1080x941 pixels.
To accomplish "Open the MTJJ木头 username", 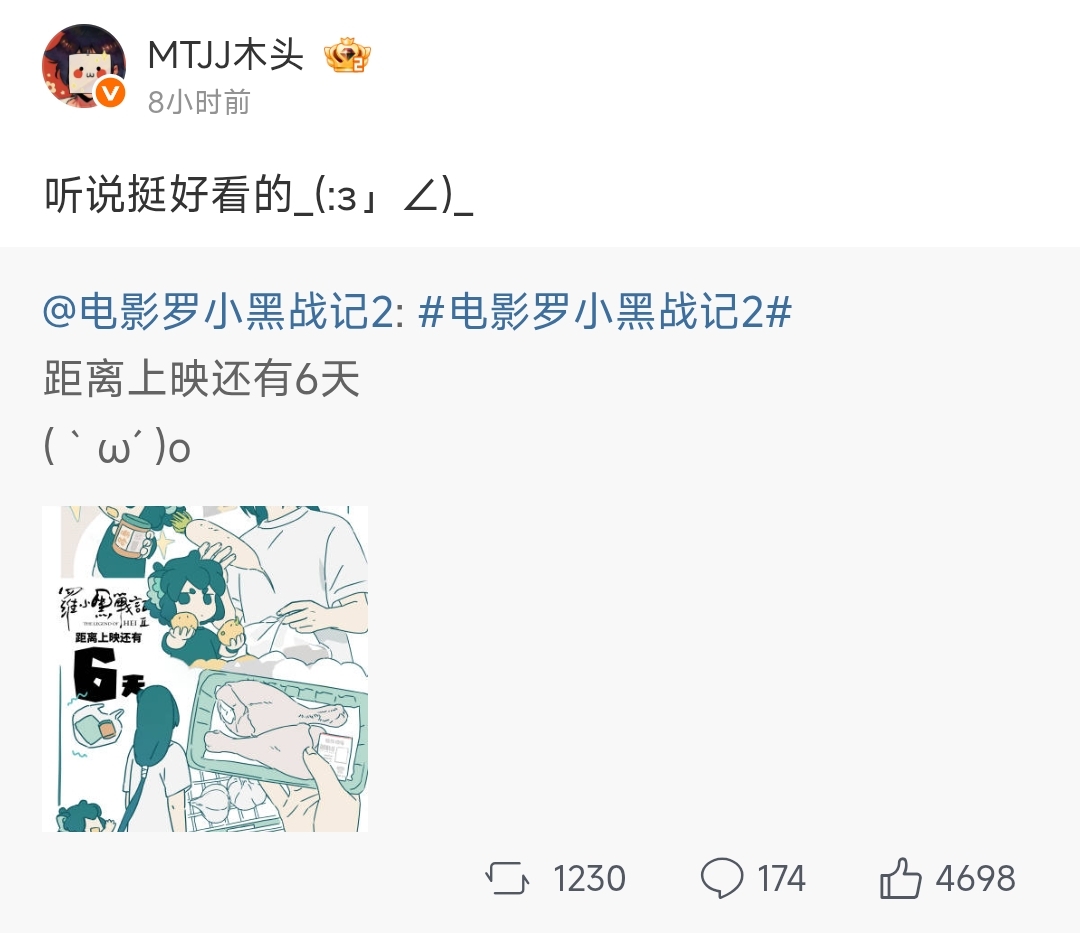I will tap(226, 54).
